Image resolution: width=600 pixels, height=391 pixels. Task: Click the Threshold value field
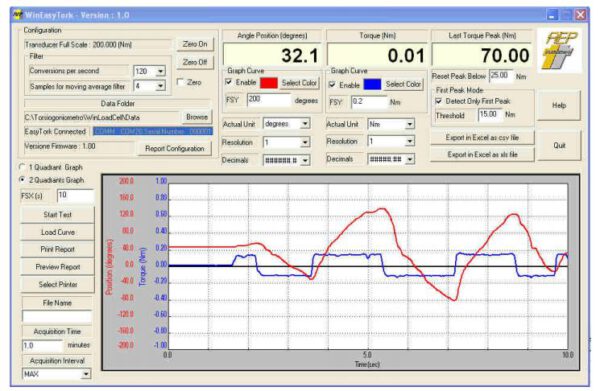[490, 115]
